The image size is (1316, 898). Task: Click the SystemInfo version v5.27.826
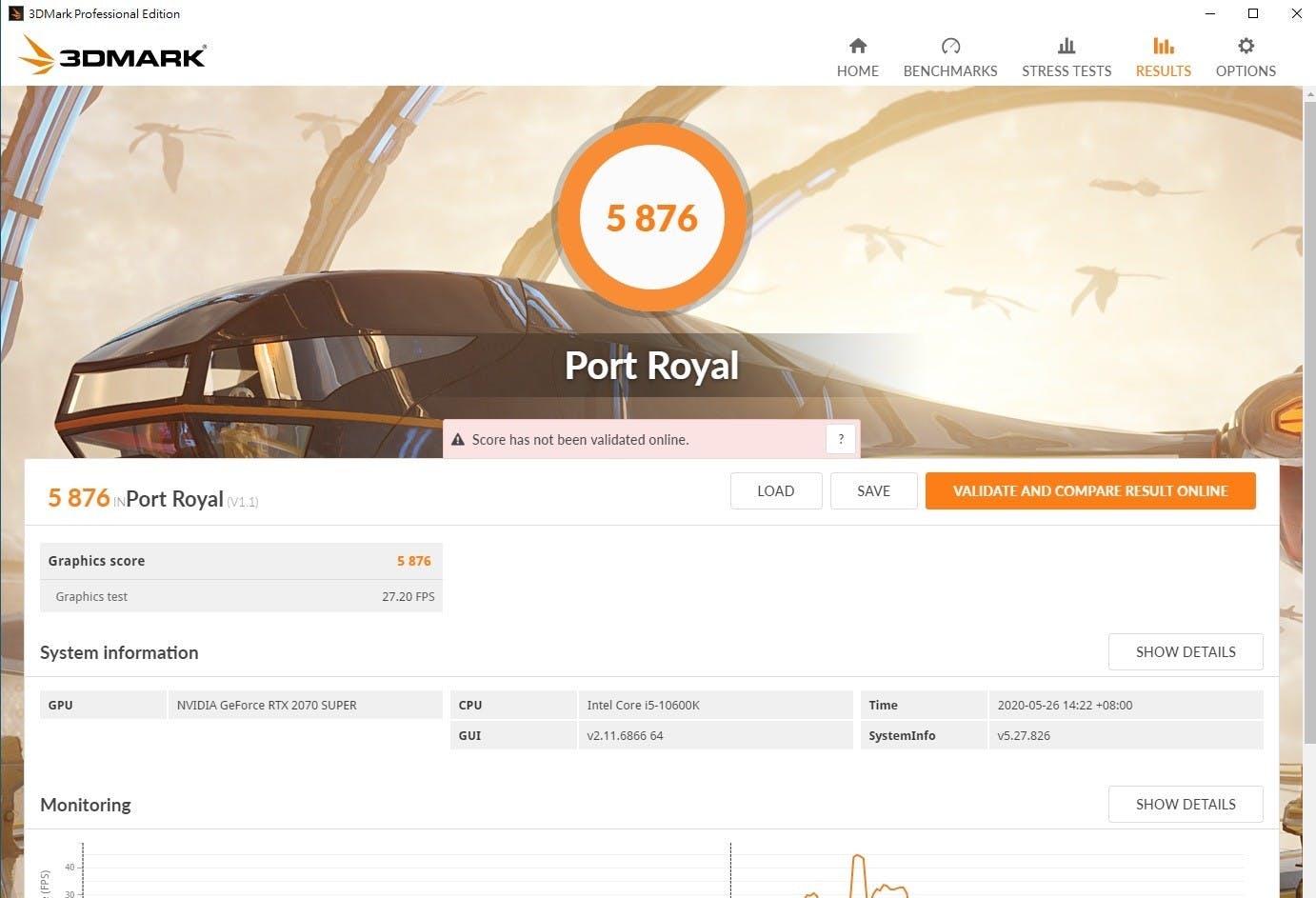[x=1024, y=736]
